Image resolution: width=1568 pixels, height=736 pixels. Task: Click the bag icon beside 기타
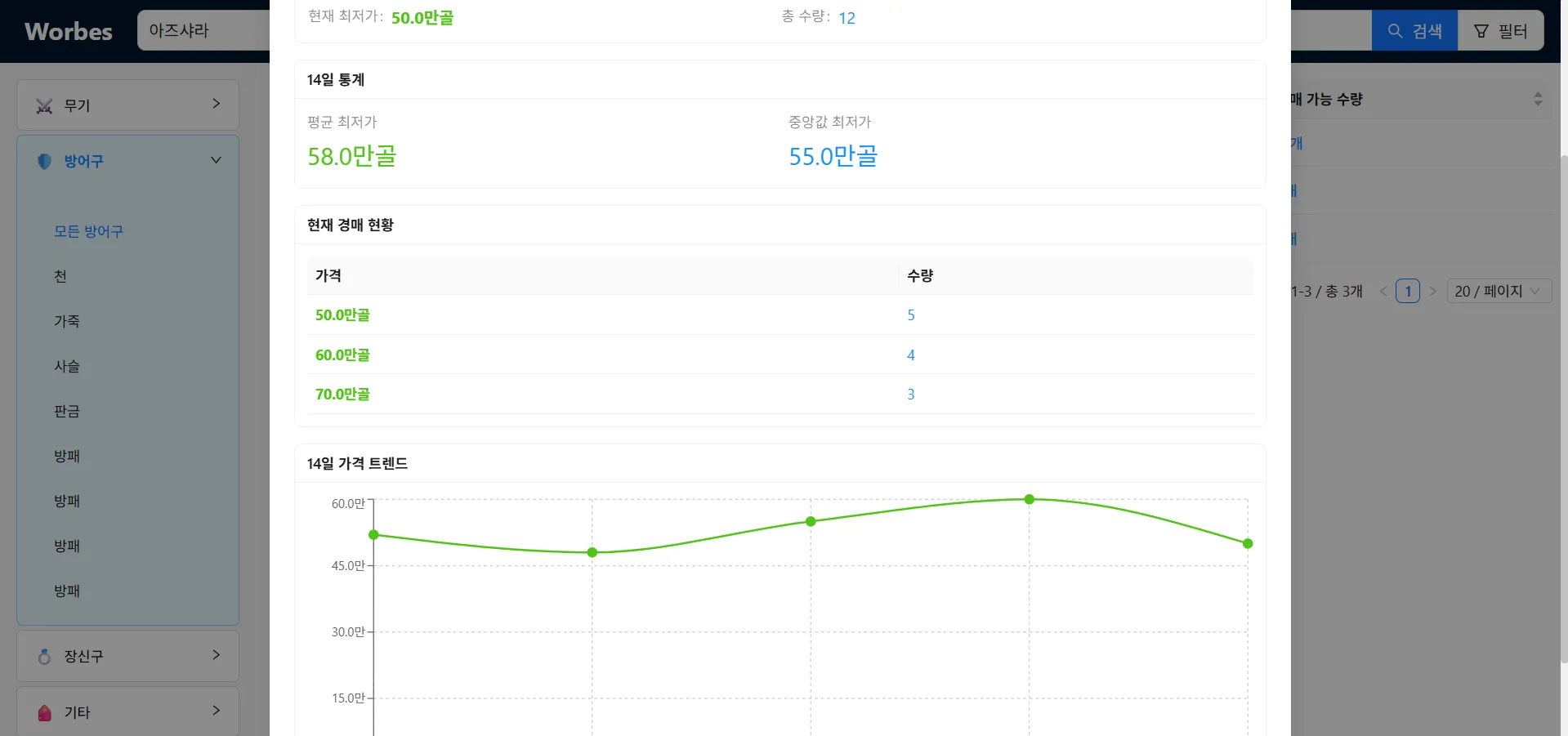point(45,713)
